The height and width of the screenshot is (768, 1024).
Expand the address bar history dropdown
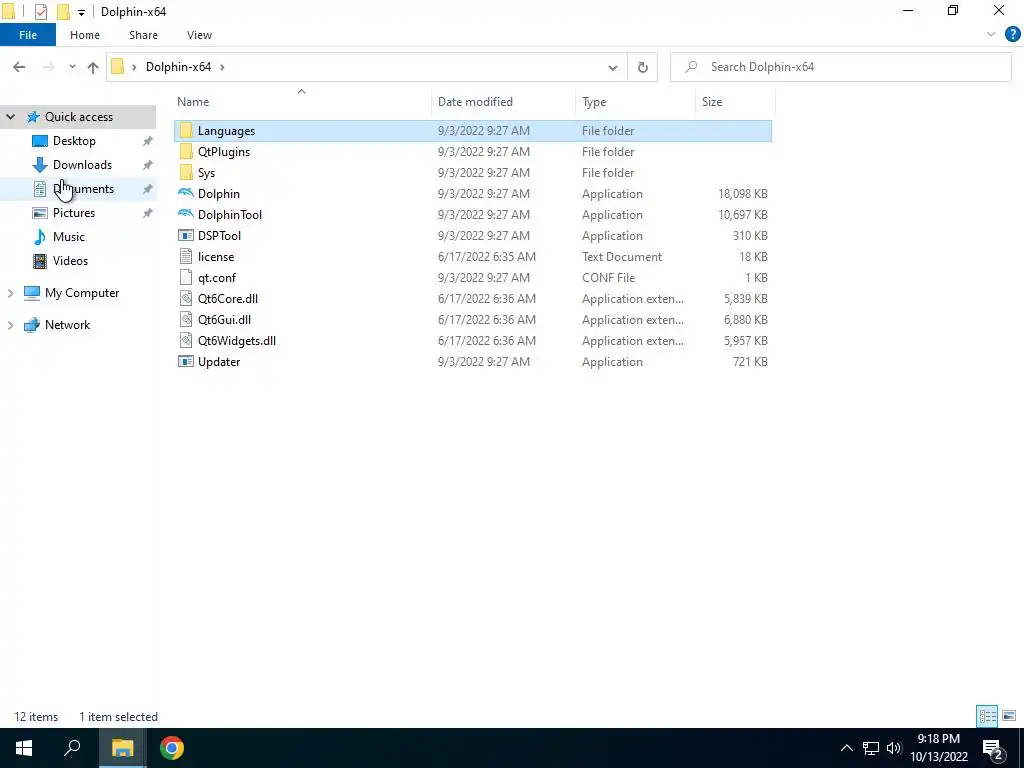pyautogui.click(x=613, y=67)
